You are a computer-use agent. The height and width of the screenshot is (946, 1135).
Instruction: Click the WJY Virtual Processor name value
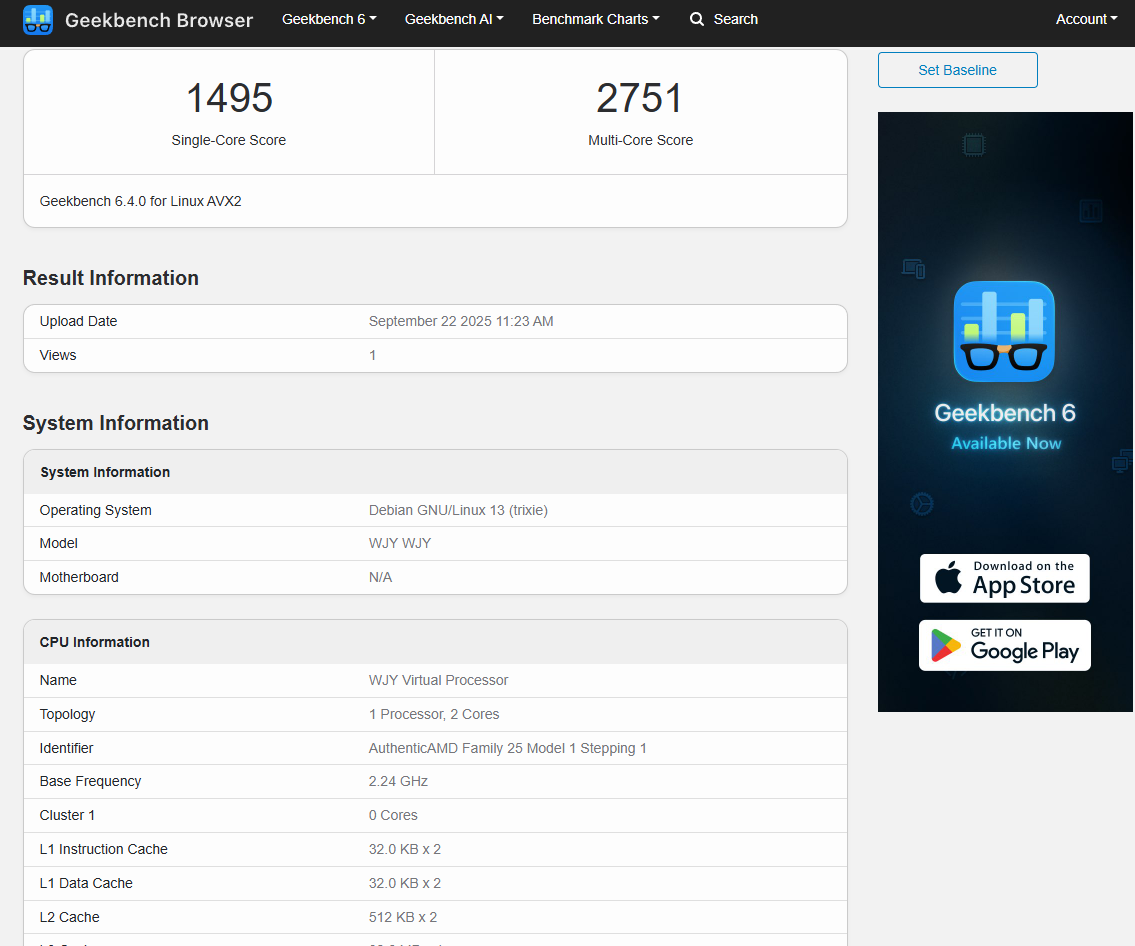[438, 680]
